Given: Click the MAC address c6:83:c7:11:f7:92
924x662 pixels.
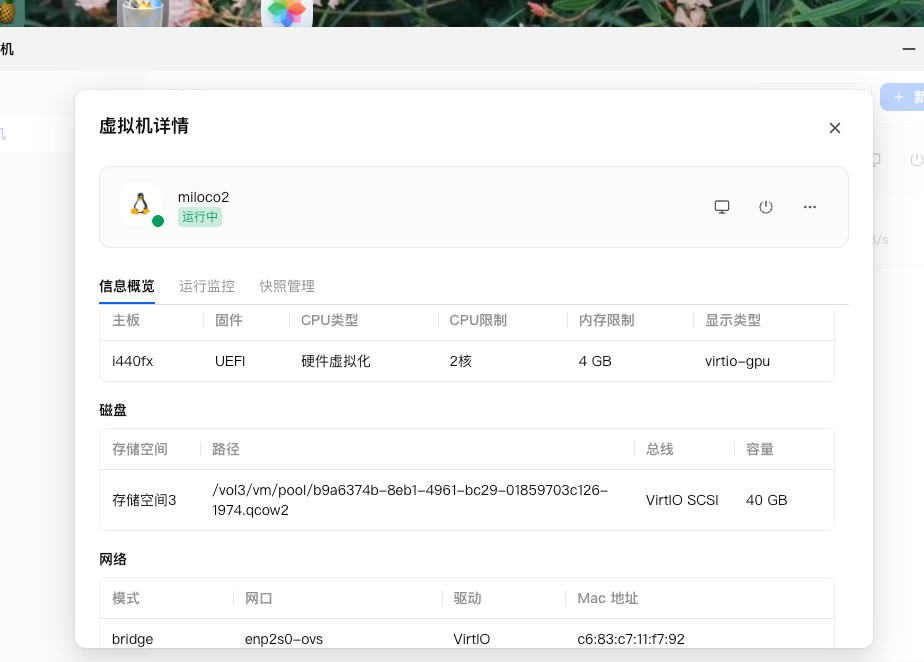Looking at the screenshot, I should [x=631, y=639].
